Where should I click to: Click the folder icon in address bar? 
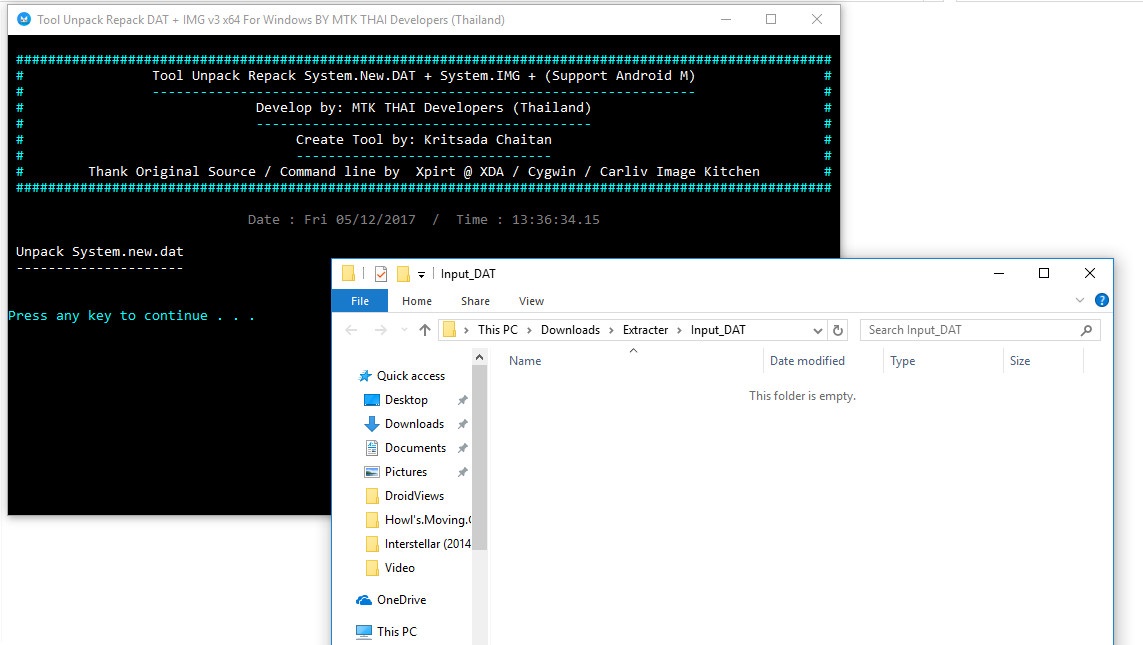click(x=450, y=330)
